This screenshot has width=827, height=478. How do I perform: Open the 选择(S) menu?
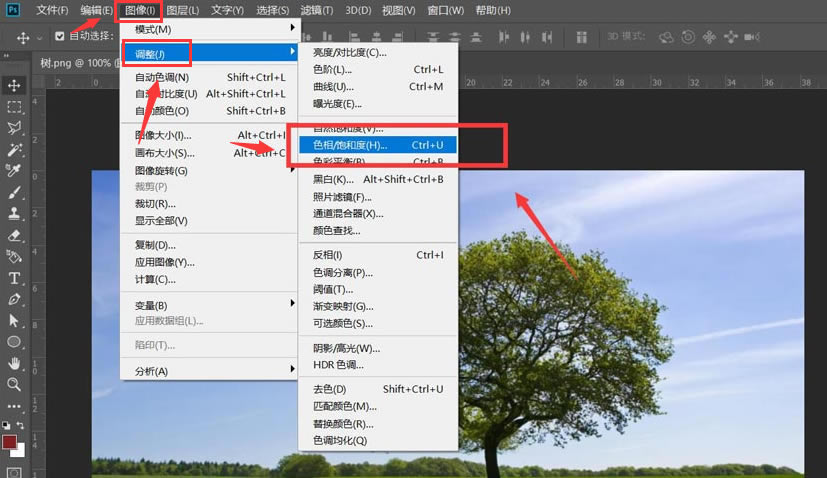coord(273,10)
